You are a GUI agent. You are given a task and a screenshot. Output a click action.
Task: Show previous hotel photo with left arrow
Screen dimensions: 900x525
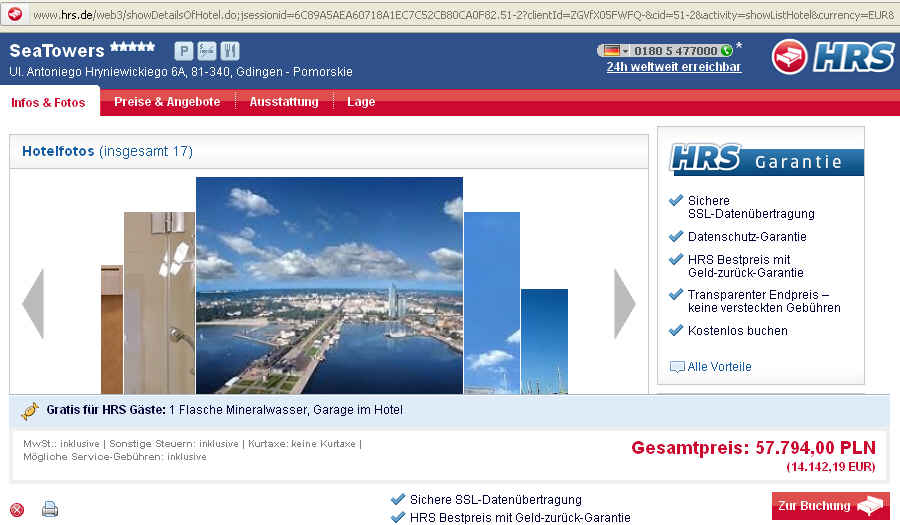click(x=33, y=303)
